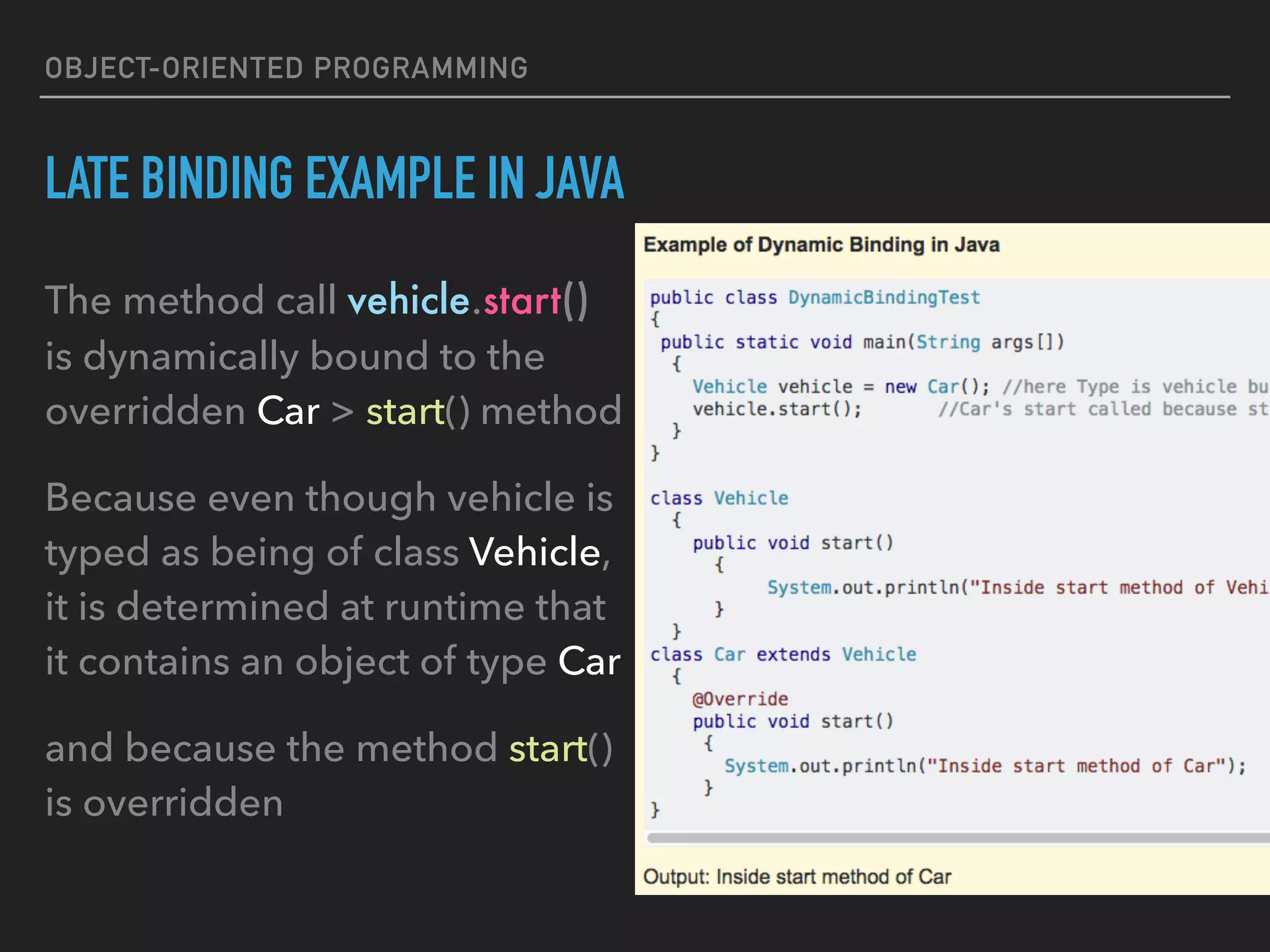Click the println 'Inside start method of Vehi' line
Viewport: 1270px width, 952px height.
coord(1018,588)
